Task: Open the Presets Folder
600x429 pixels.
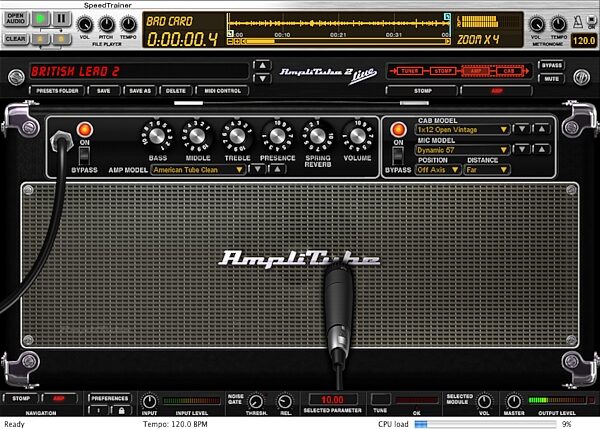Action: [x=57, y=91]
